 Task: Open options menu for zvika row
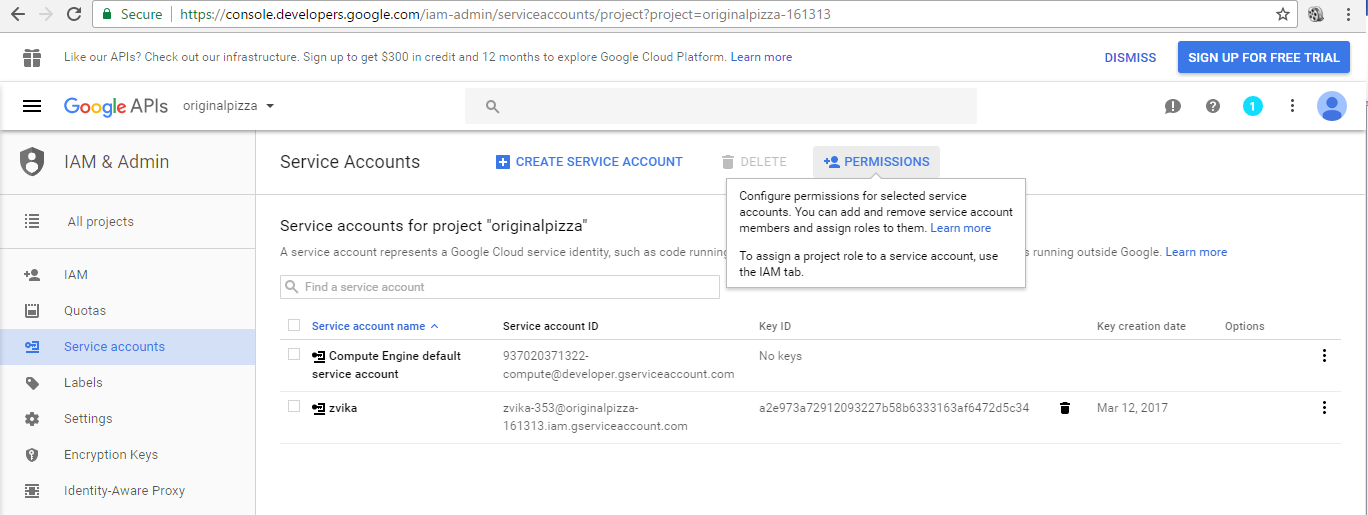click(x=1324, y=408)
